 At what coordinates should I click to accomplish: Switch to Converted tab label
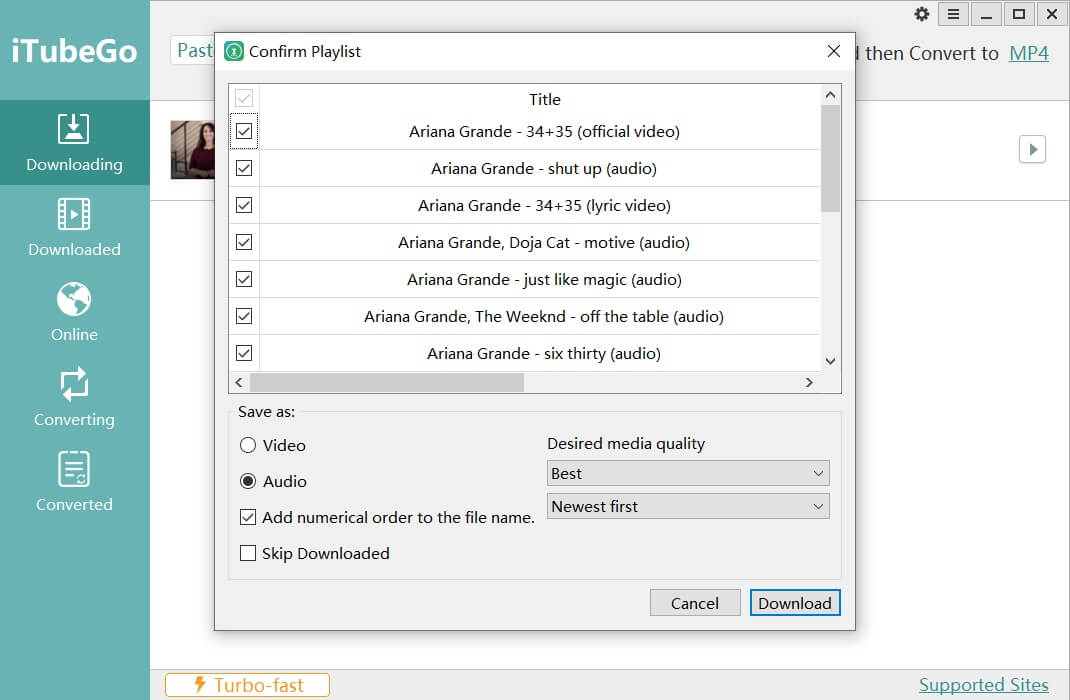click(x=74, y=504)
